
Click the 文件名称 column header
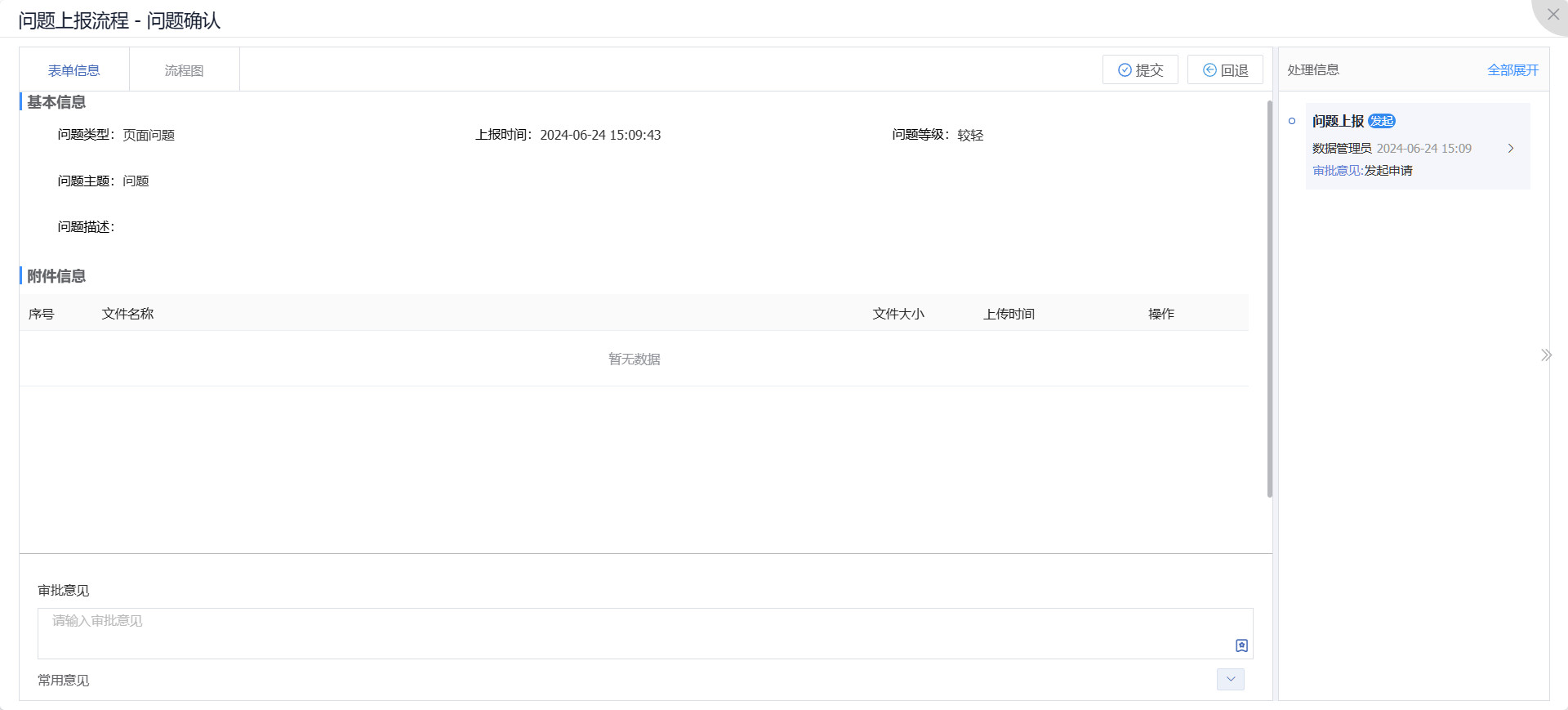[x=127, y=314]
